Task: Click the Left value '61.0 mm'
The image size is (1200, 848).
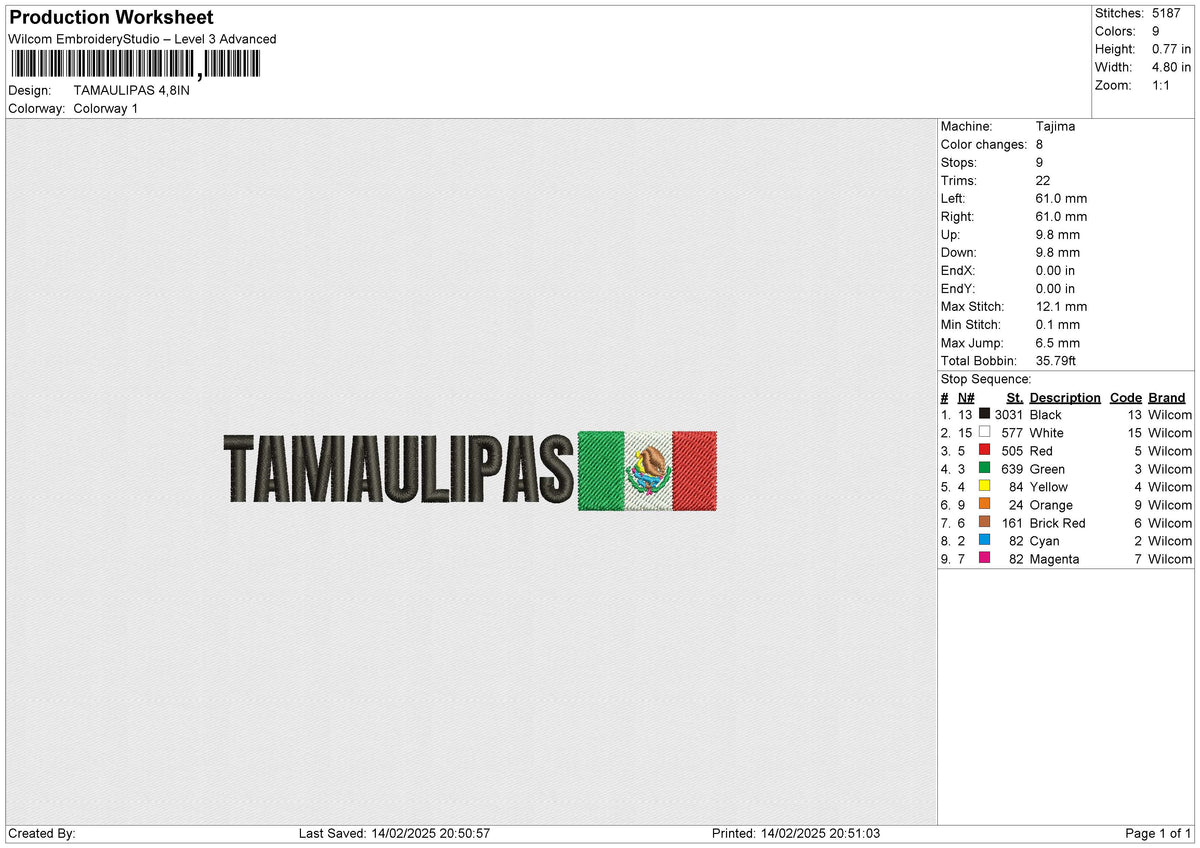Action: (x=1061, y=198)
